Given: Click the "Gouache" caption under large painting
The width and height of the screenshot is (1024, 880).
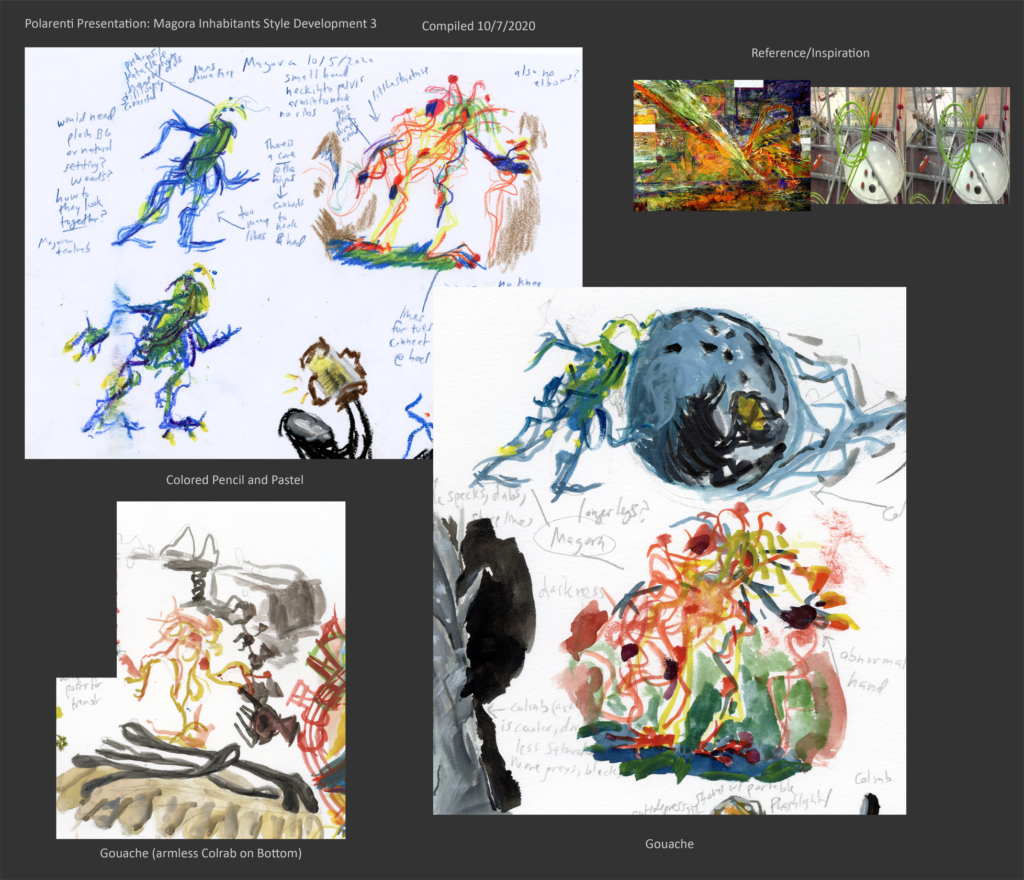Looking at the screenshot, I should click(x=669, y=844).
